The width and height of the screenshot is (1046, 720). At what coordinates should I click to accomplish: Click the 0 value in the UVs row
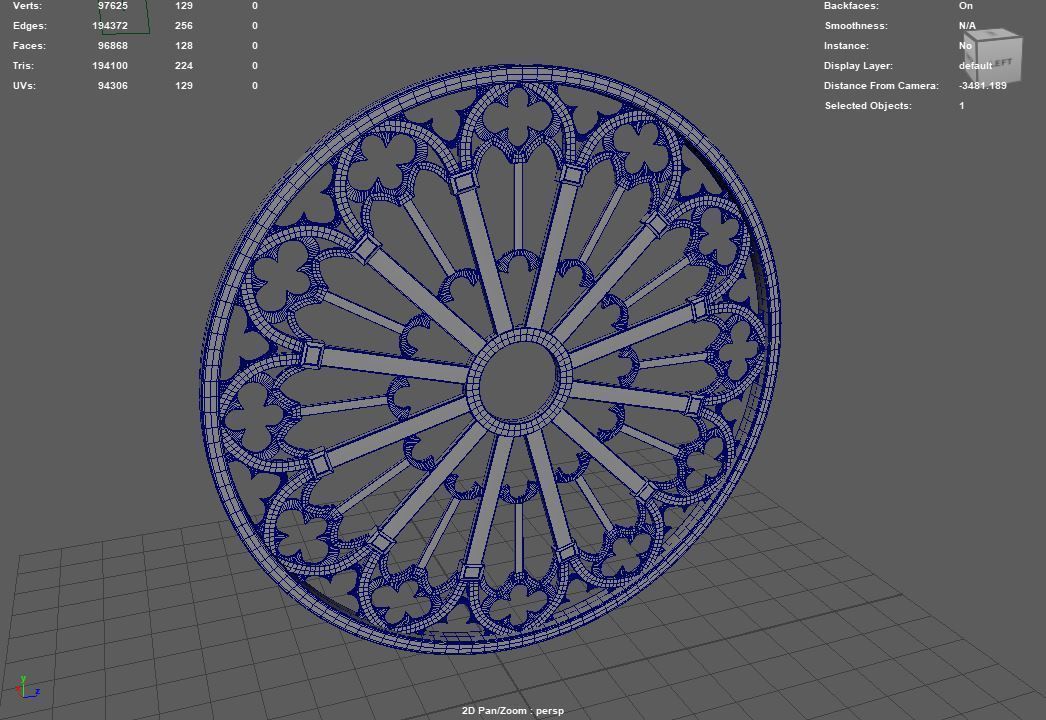(x=255, y=85)
